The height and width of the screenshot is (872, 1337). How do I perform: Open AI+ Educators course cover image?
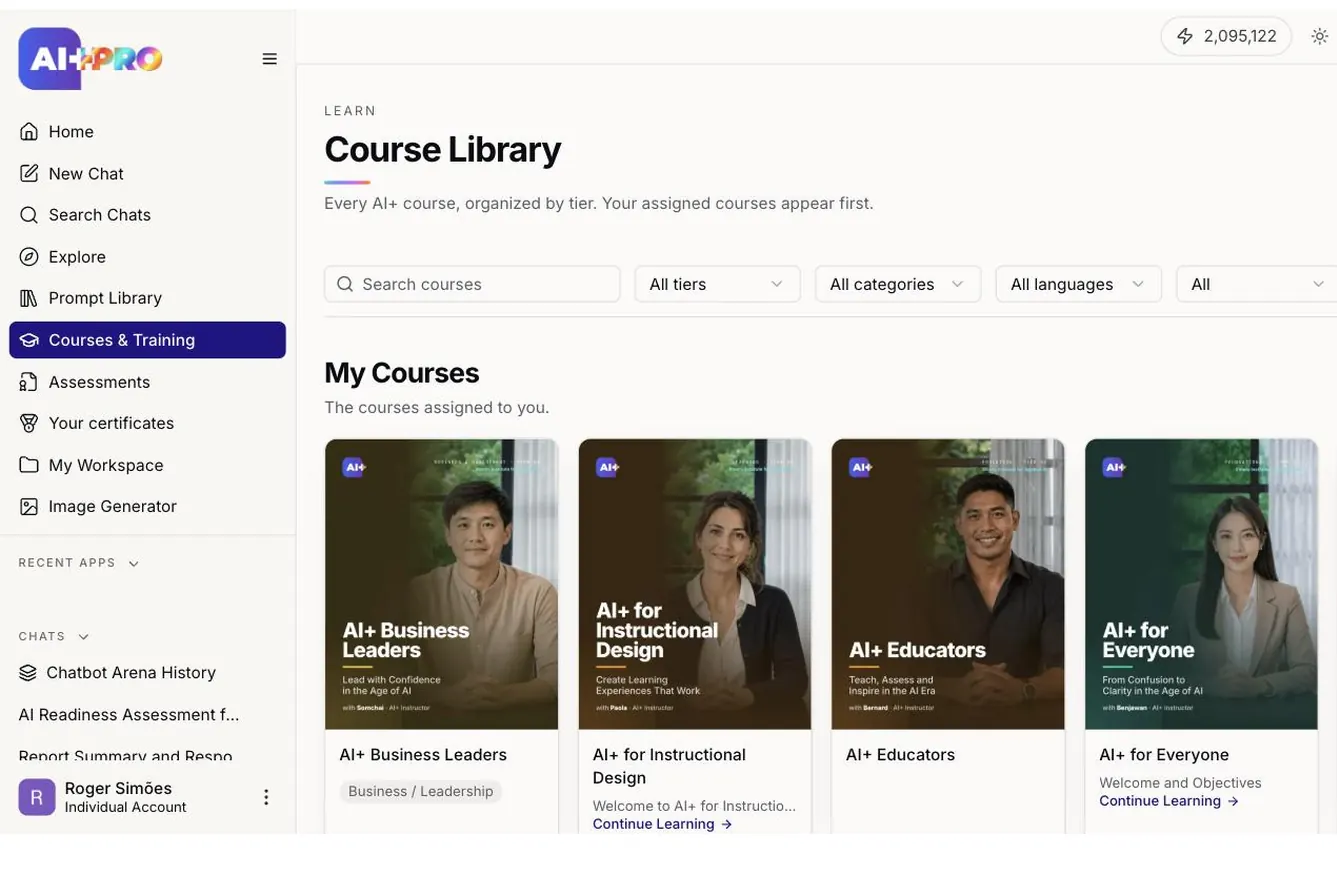click(948, 584)
